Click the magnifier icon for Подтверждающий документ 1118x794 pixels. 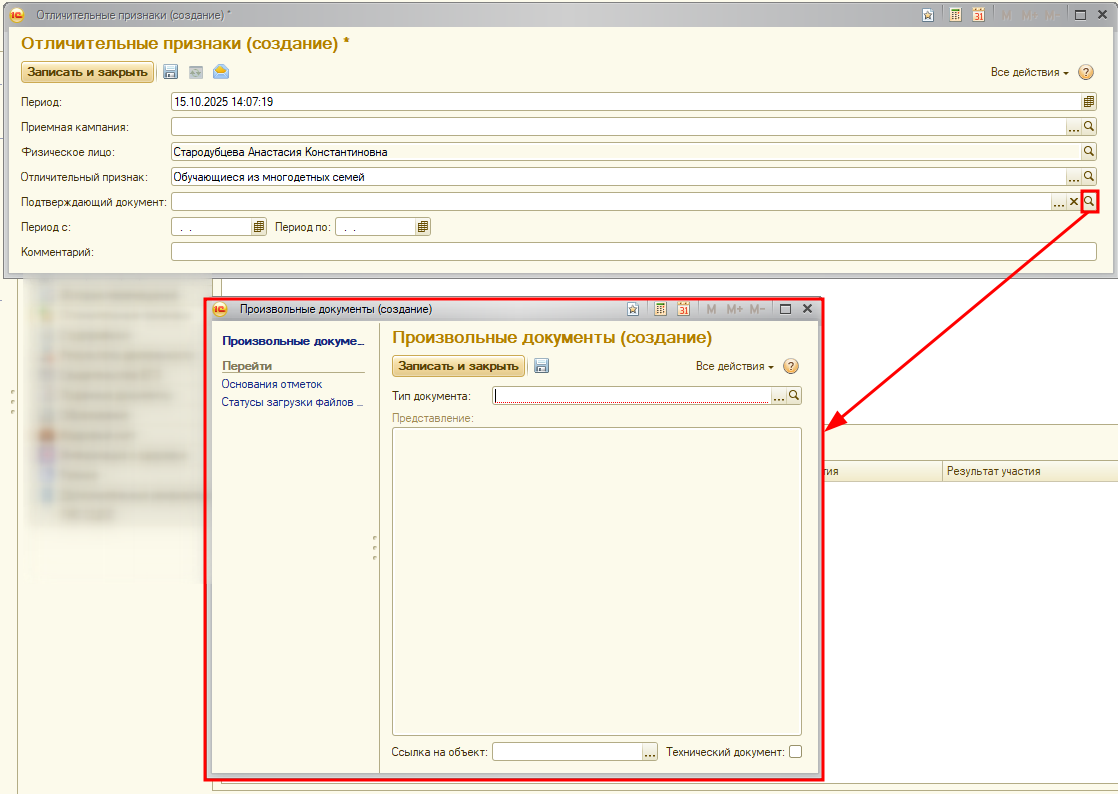point(1089,202)
